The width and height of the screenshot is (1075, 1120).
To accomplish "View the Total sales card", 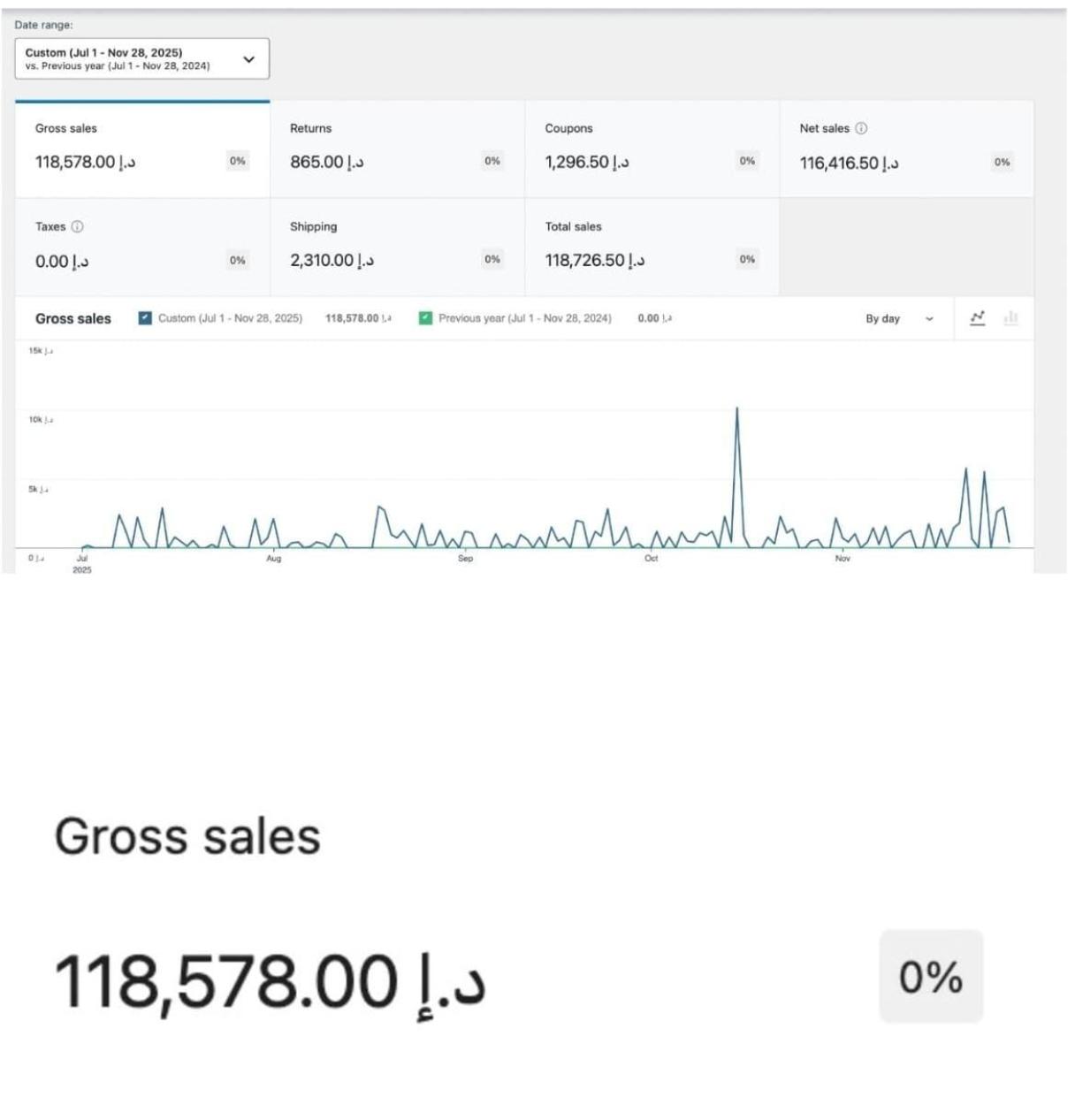I will coord(650,246).
